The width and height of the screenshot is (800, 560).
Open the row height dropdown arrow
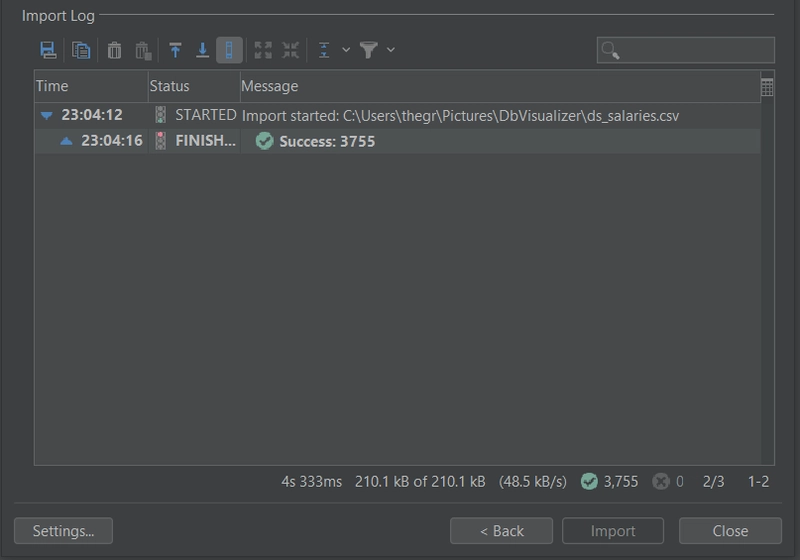(346, 50)
